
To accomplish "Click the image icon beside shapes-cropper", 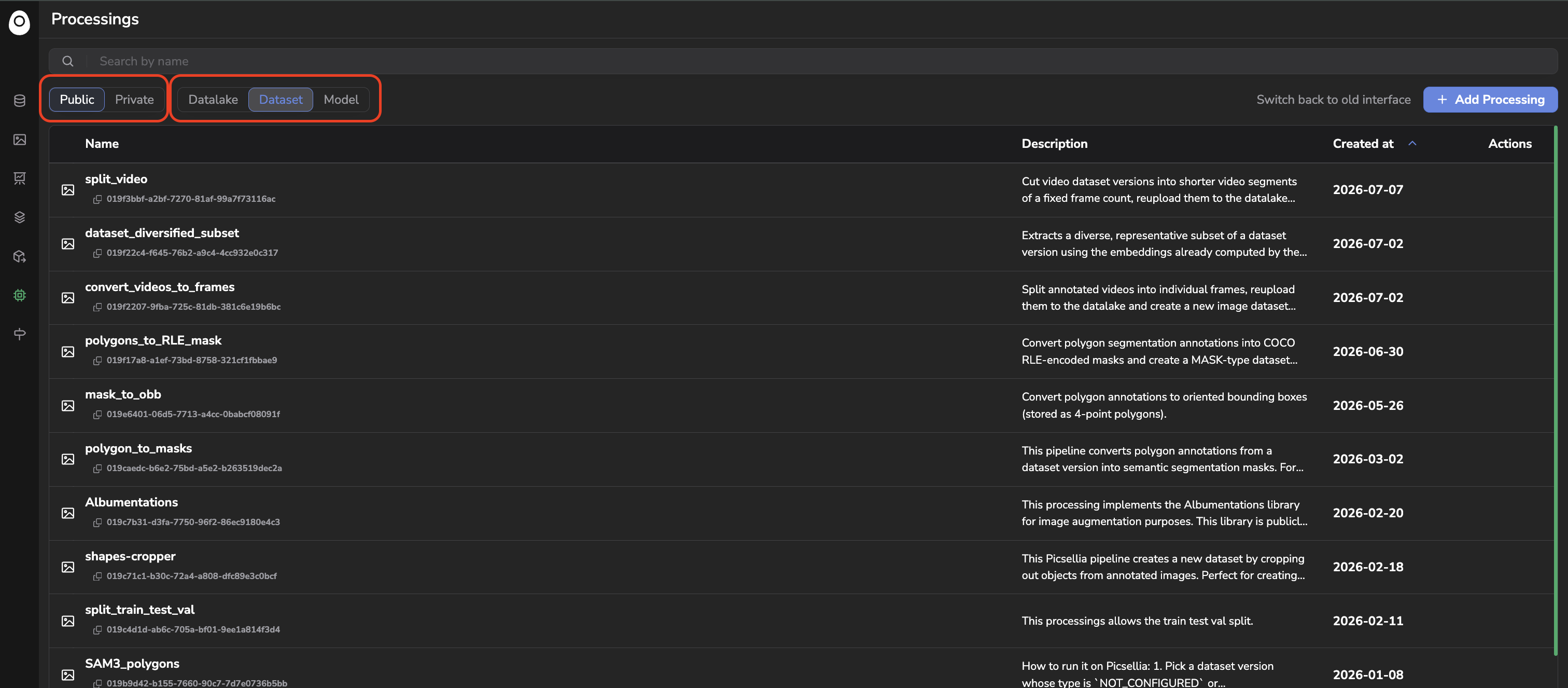I will click(x=68, y=567).
